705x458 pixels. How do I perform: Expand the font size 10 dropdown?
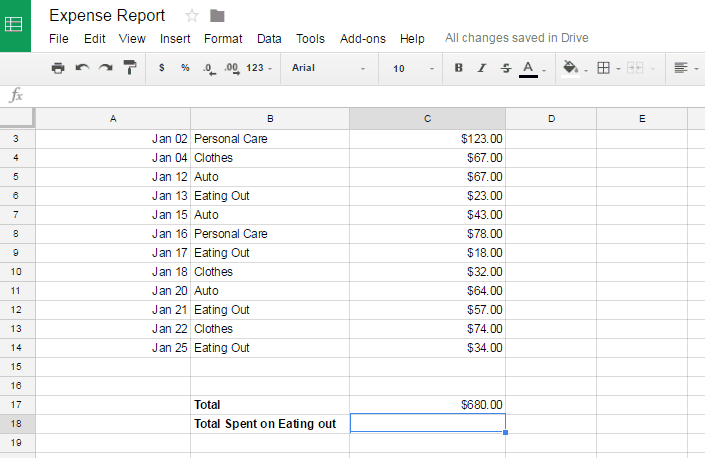413,69
